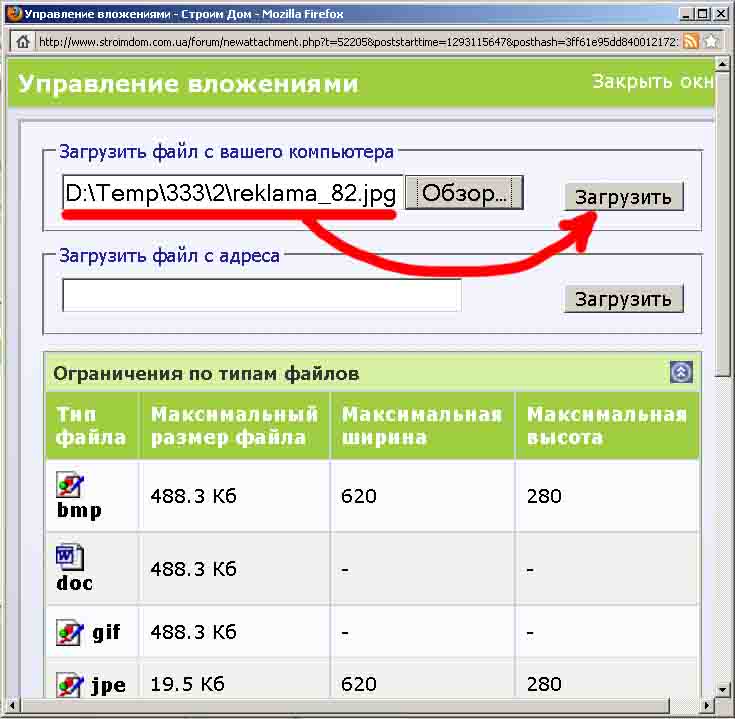Screen dimensions: 735x719
Task: Click the horizontal scrollbar left arrow
Action: point(12,705)
